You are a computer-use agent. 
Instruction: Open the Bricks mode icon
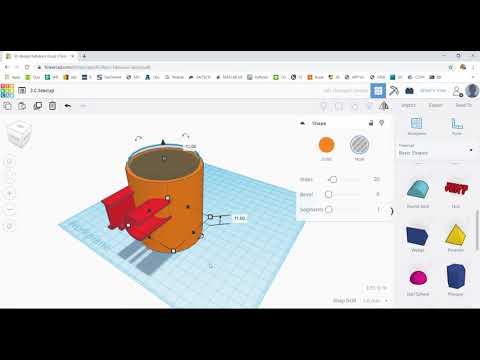pyautogui.click(x=409, y=91)
